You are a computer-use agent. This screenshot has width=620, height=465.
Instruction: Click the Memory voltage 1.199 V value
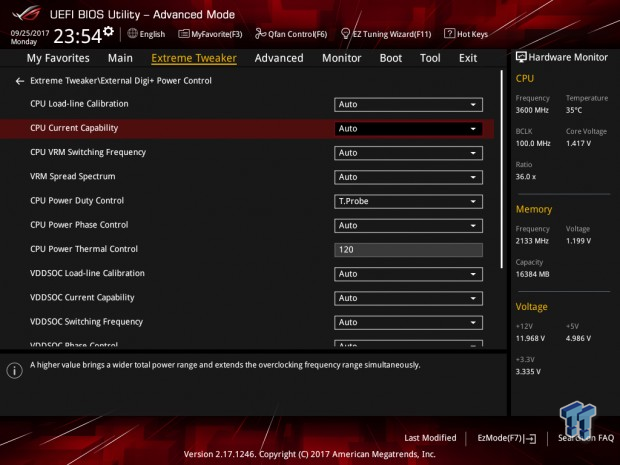(x=578, y=241)
